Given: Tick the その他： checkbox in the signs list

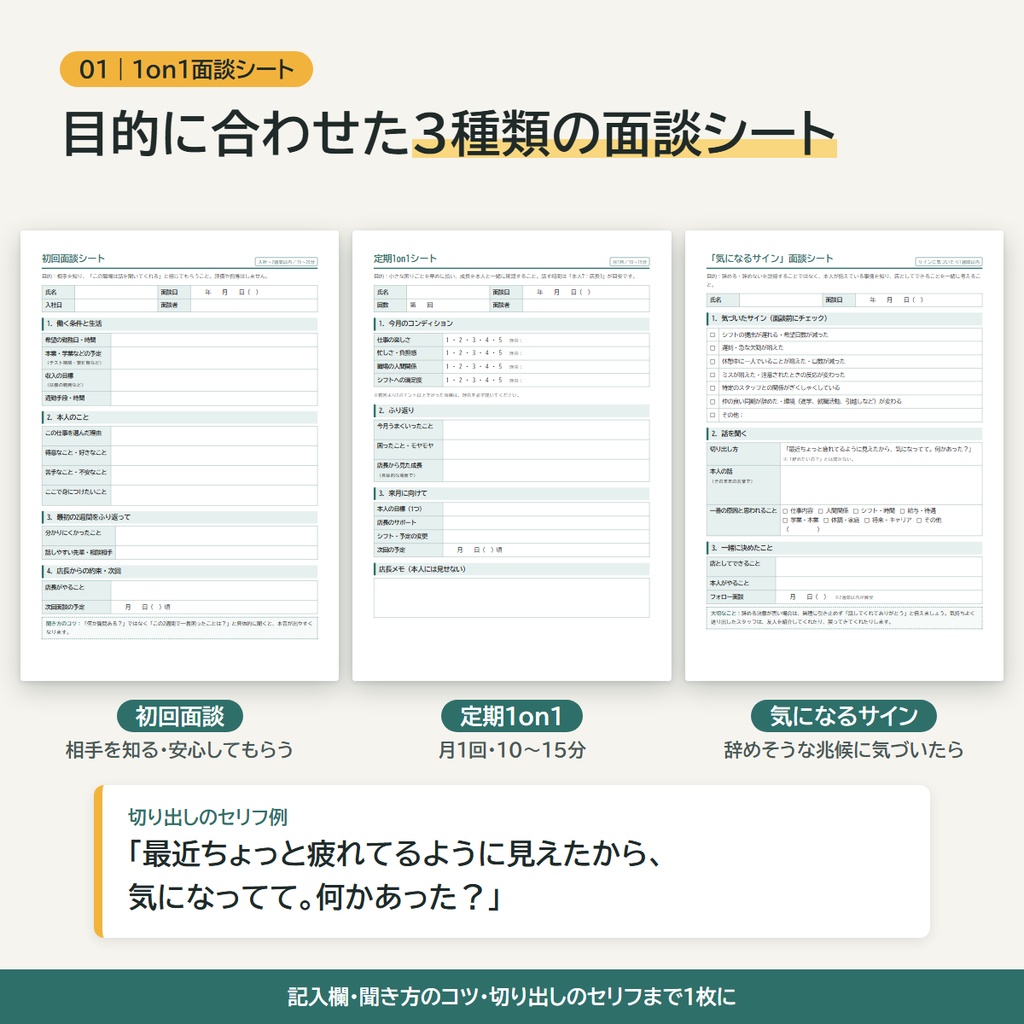Looking at the screenshot, I should coord(712,415).
